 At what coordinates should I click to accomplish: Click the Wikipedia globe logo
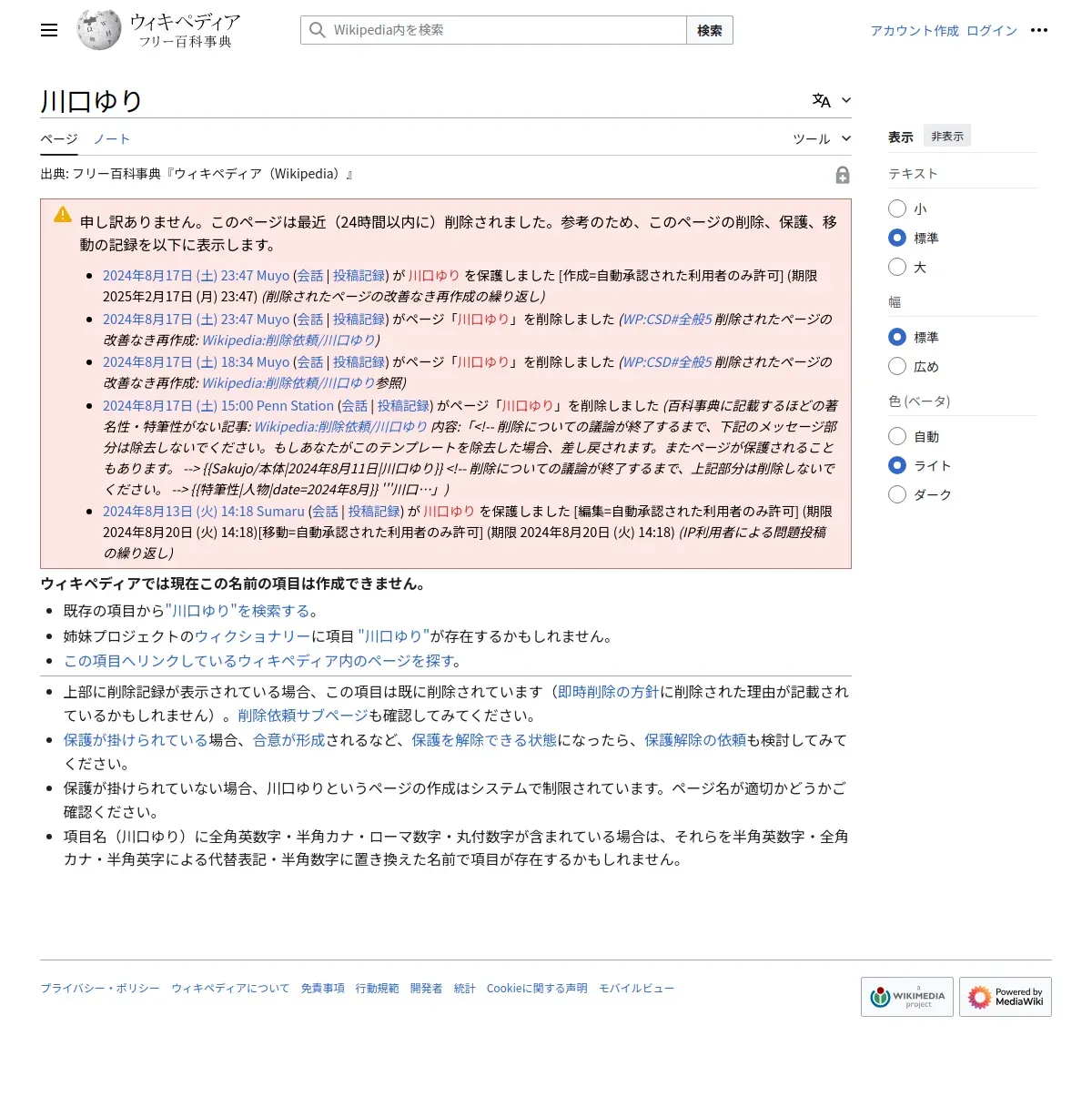tap(99, 30)
